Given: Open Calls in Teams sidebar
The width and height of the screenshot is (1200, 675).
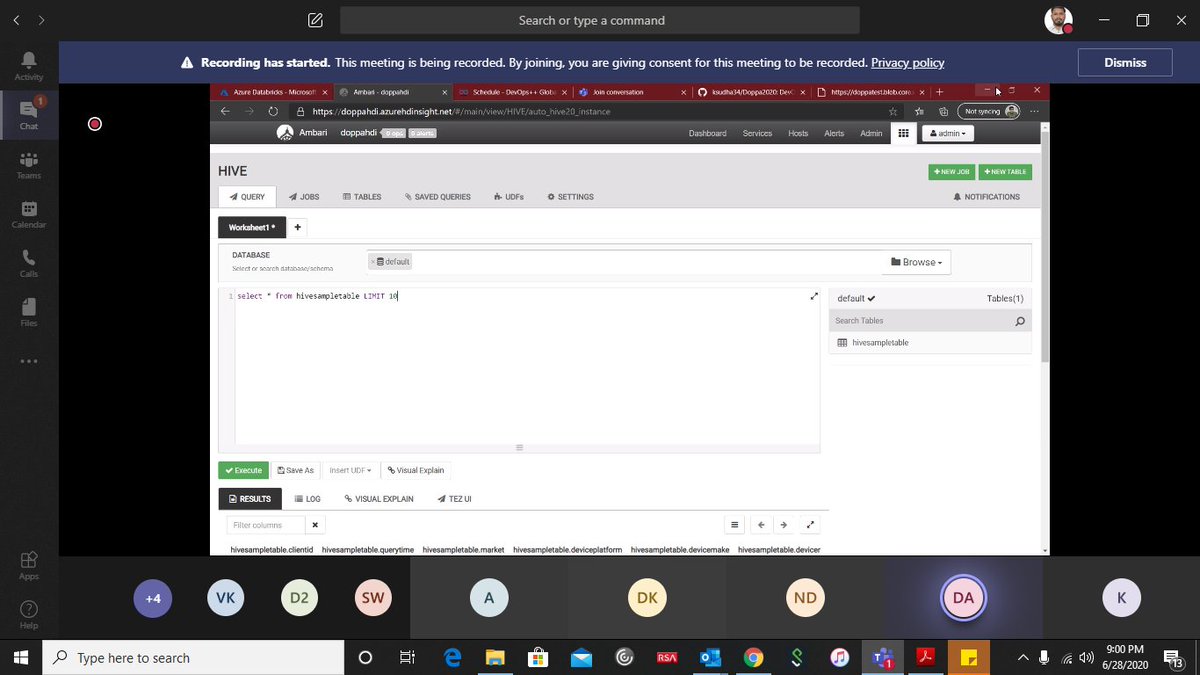Looking at the screenshot, I should point(29,263).
